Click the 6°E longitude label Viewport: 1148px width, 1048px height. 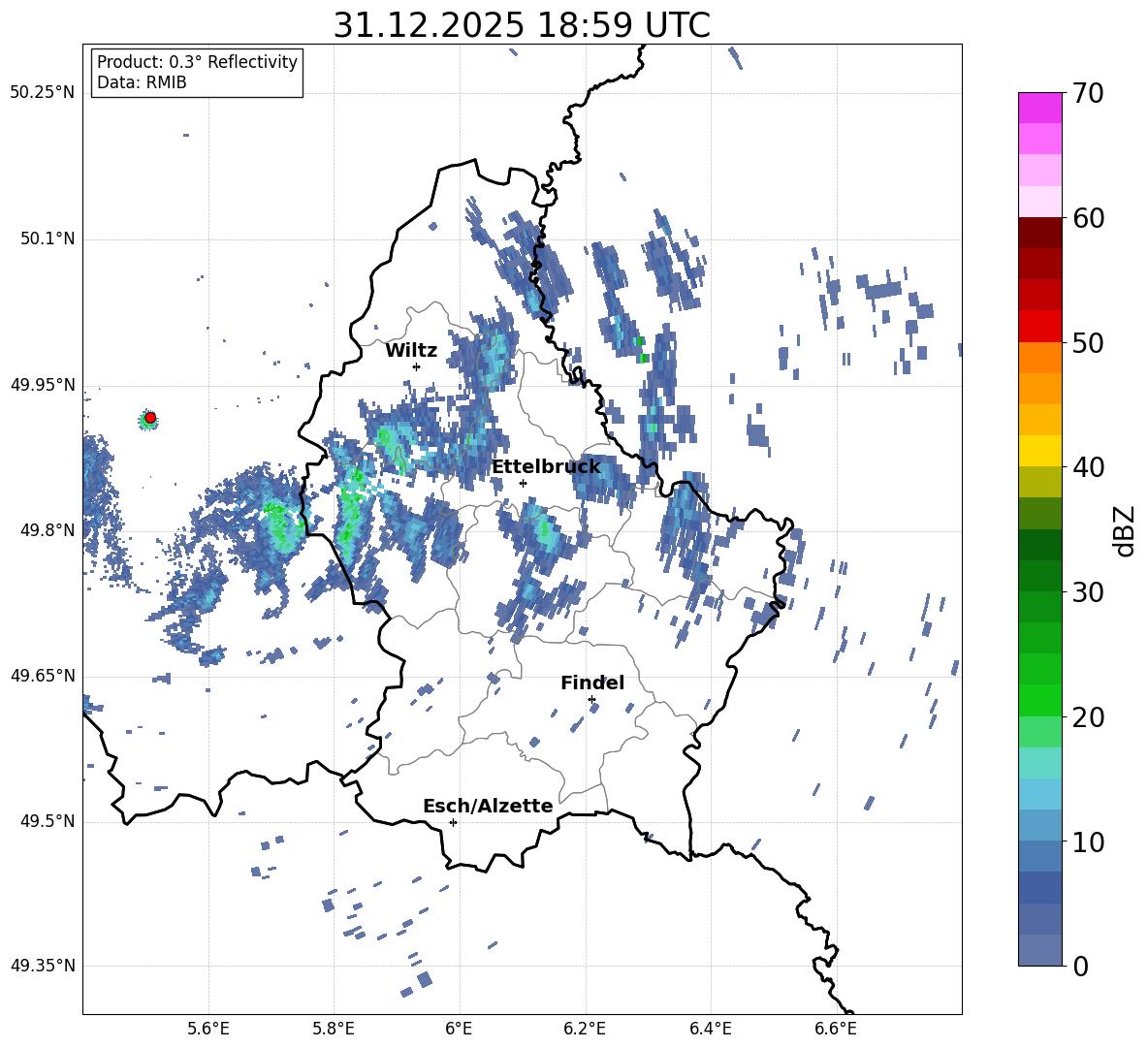coord(459,1029)
